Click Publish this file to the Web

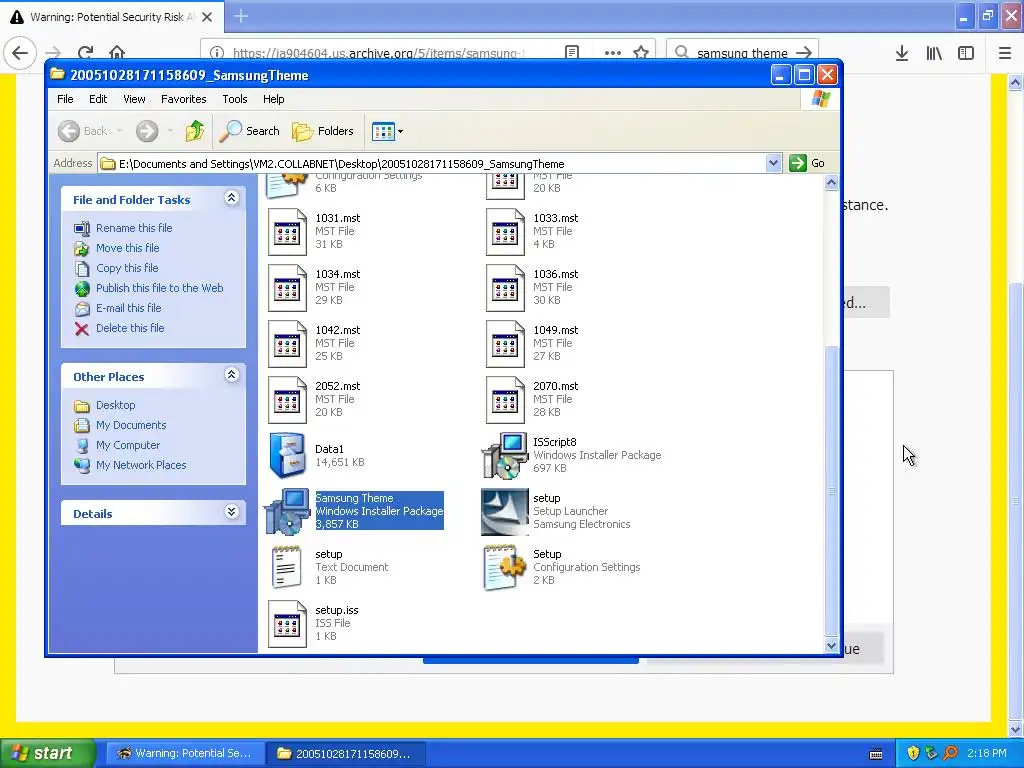click(159, 288)
